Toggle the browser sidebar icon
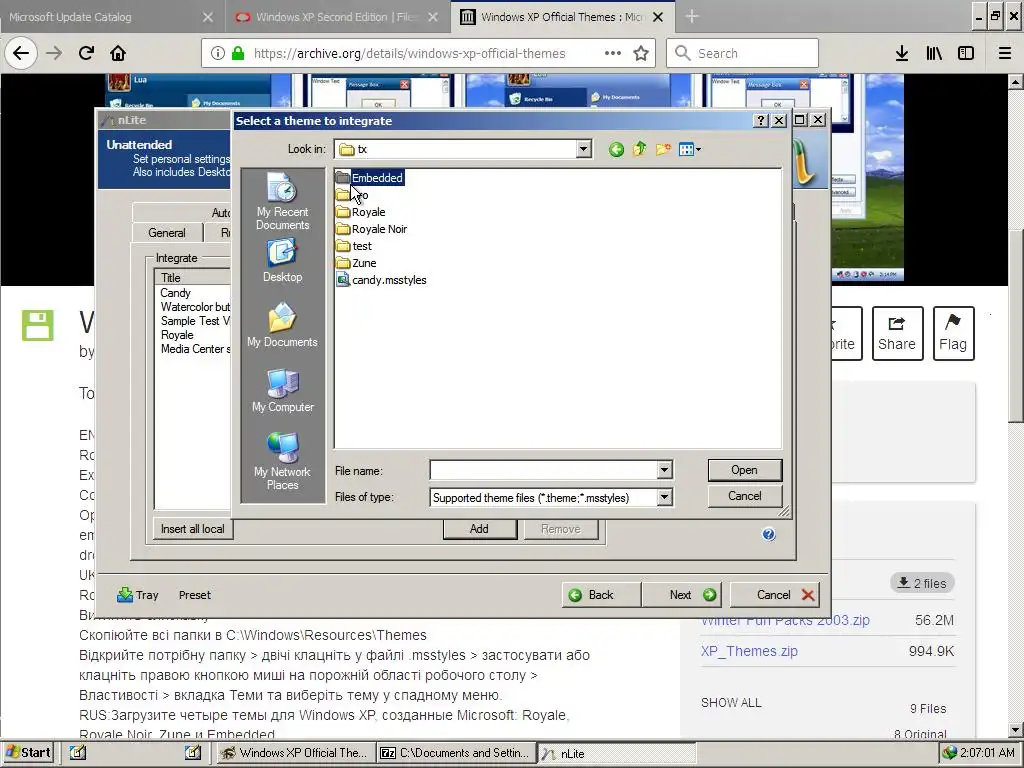This screenshot has height=768, width=1024. (966, 53)
